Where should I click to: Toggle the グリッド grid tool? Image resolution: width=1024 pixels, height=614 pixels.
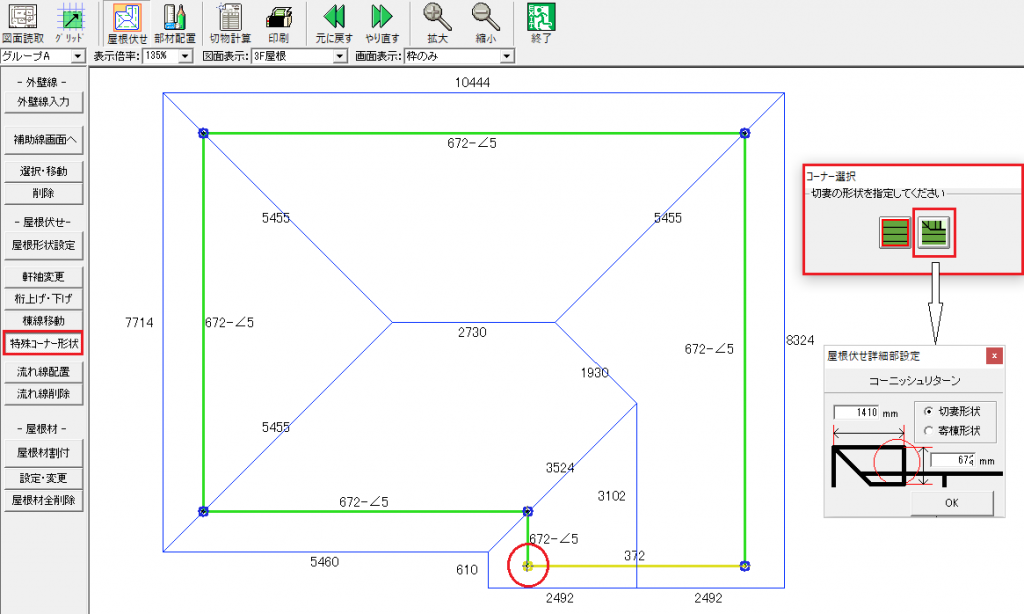69,23
